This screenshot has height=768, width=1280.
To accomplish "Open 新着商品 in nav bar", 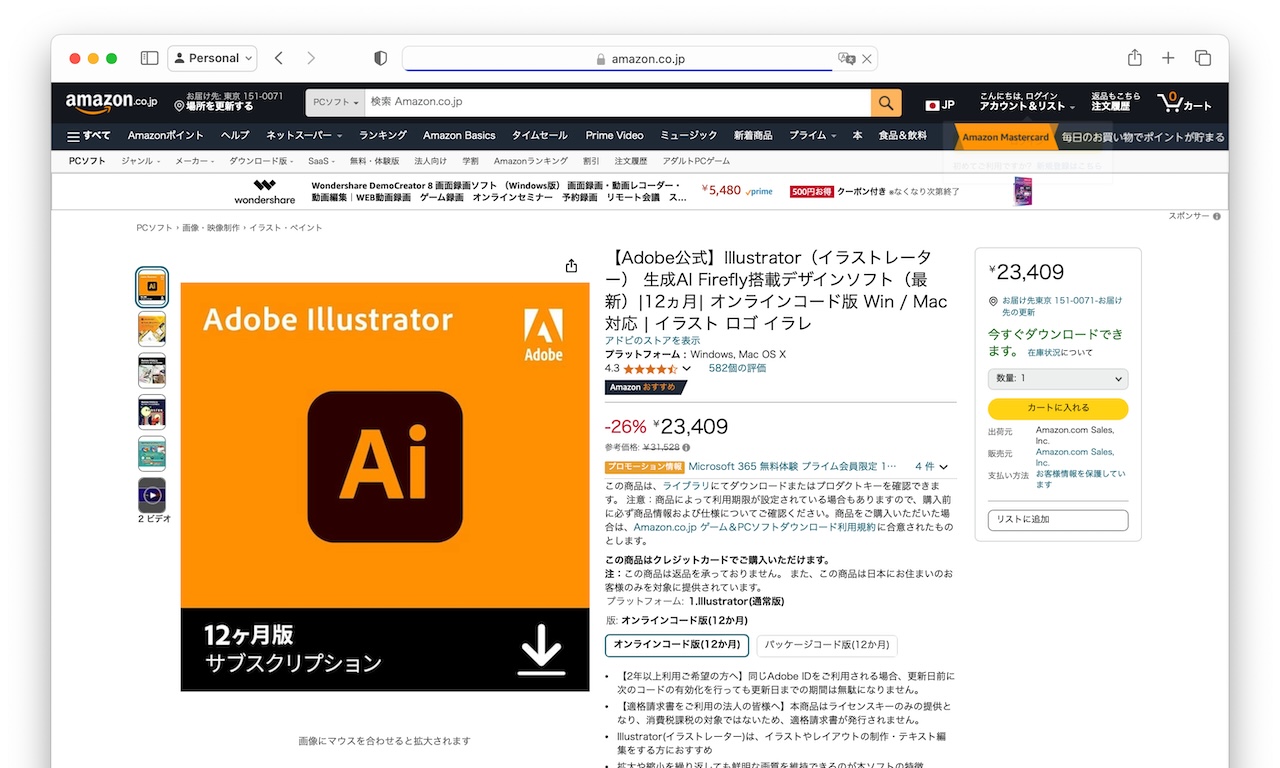I will [x=753, y=136].
